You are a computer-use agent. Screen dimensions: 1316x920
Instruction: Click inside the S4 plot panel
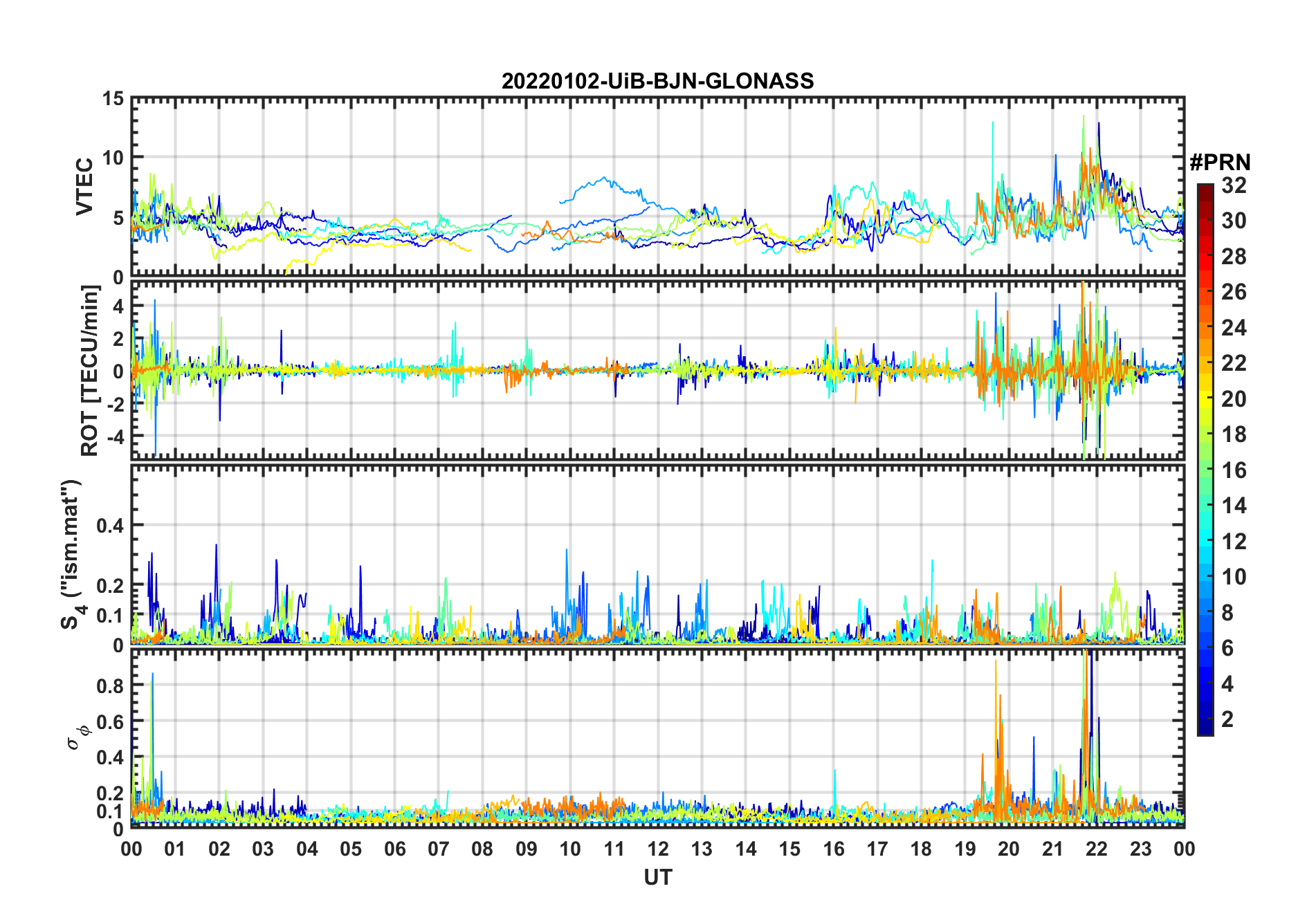(657, 555)
